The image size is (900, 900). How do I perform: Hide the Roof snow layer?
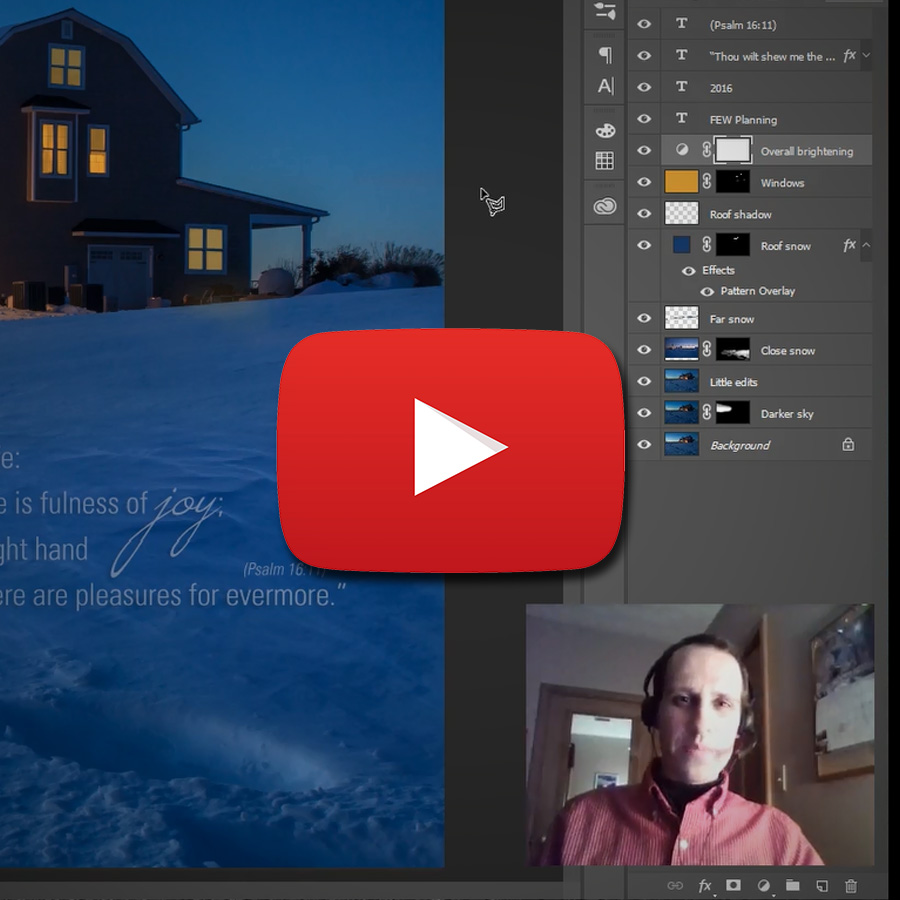tap(644, 245)
